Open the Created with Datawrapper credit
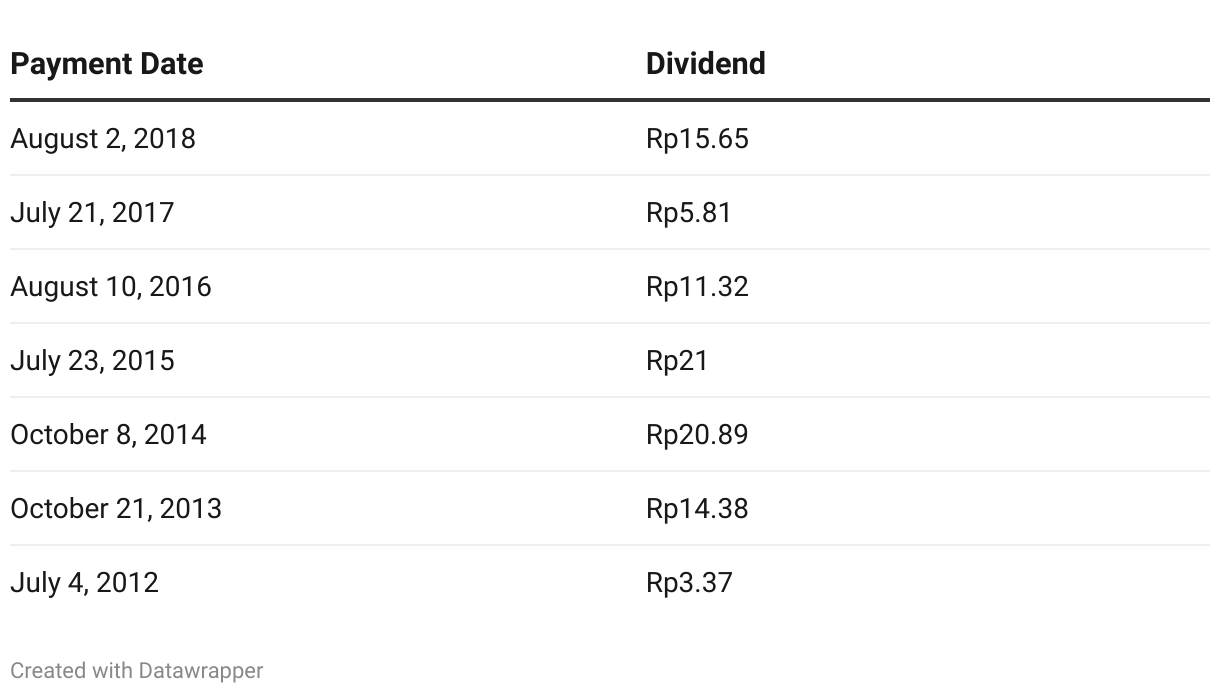The height and width of the screenshot is (694, 1220). [x=137, y=670]
